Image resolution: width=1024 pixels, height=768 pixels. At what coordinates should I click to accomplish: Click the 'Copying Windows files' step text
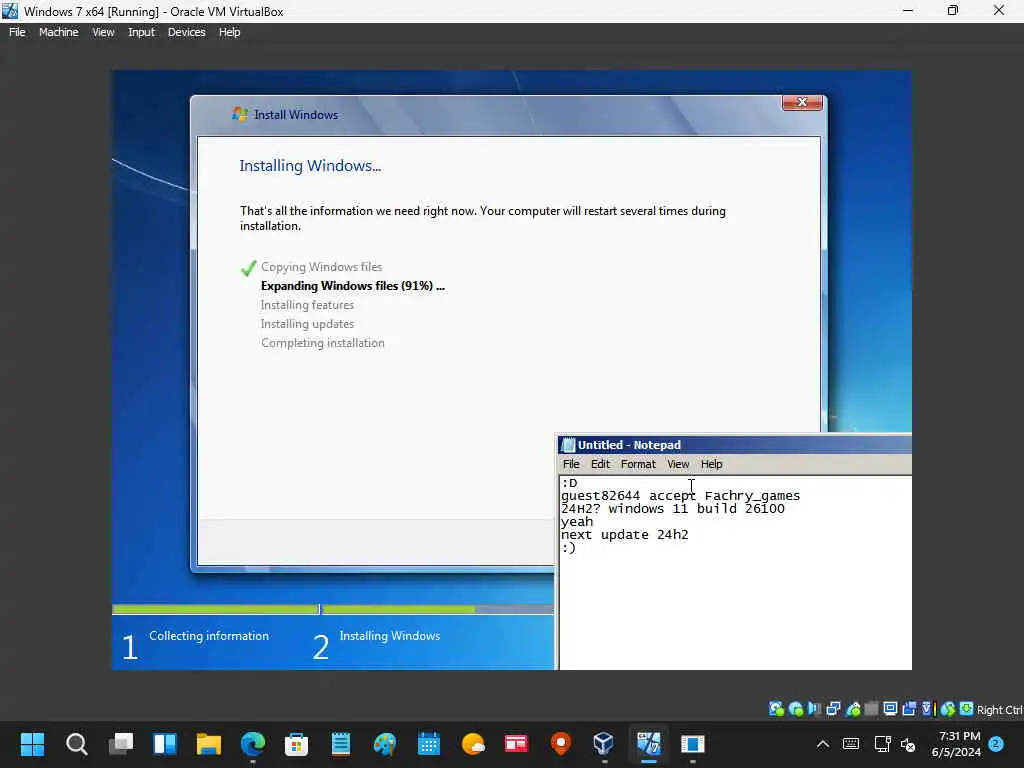pyautogui.click(x=321, y=266)
